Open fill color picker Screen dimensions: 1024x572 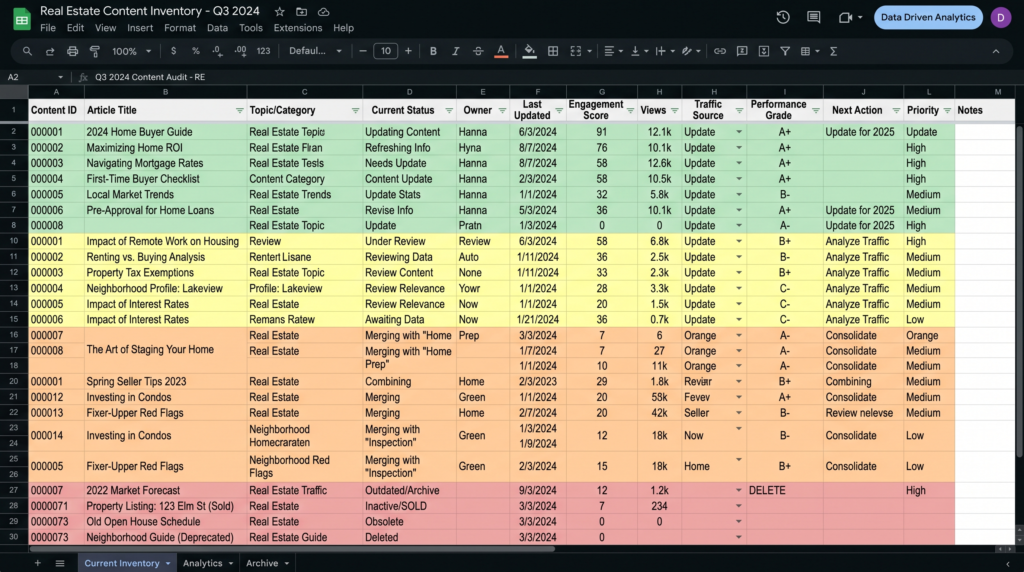click(x=530, y=51)
